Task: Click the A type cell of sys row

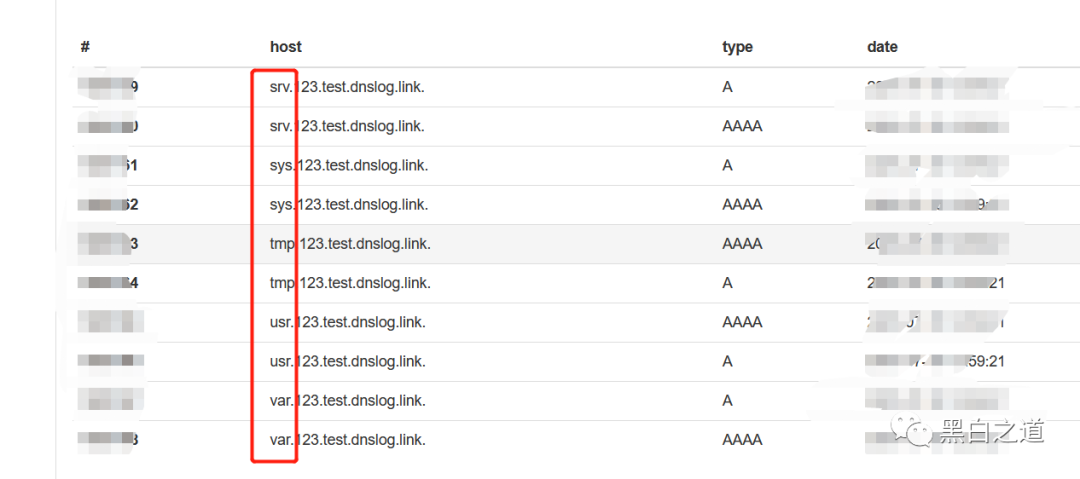Action: tap(727, 165)
